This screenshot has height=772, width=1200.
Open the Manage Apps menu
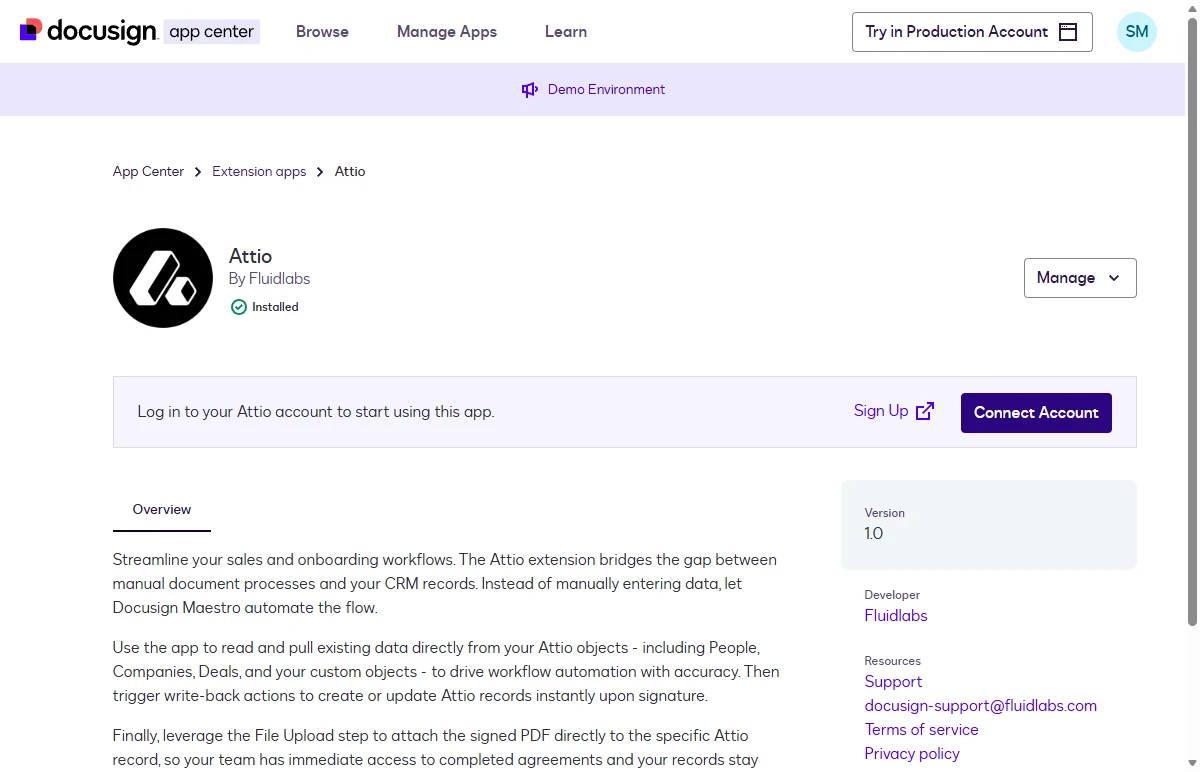[447, 32]
